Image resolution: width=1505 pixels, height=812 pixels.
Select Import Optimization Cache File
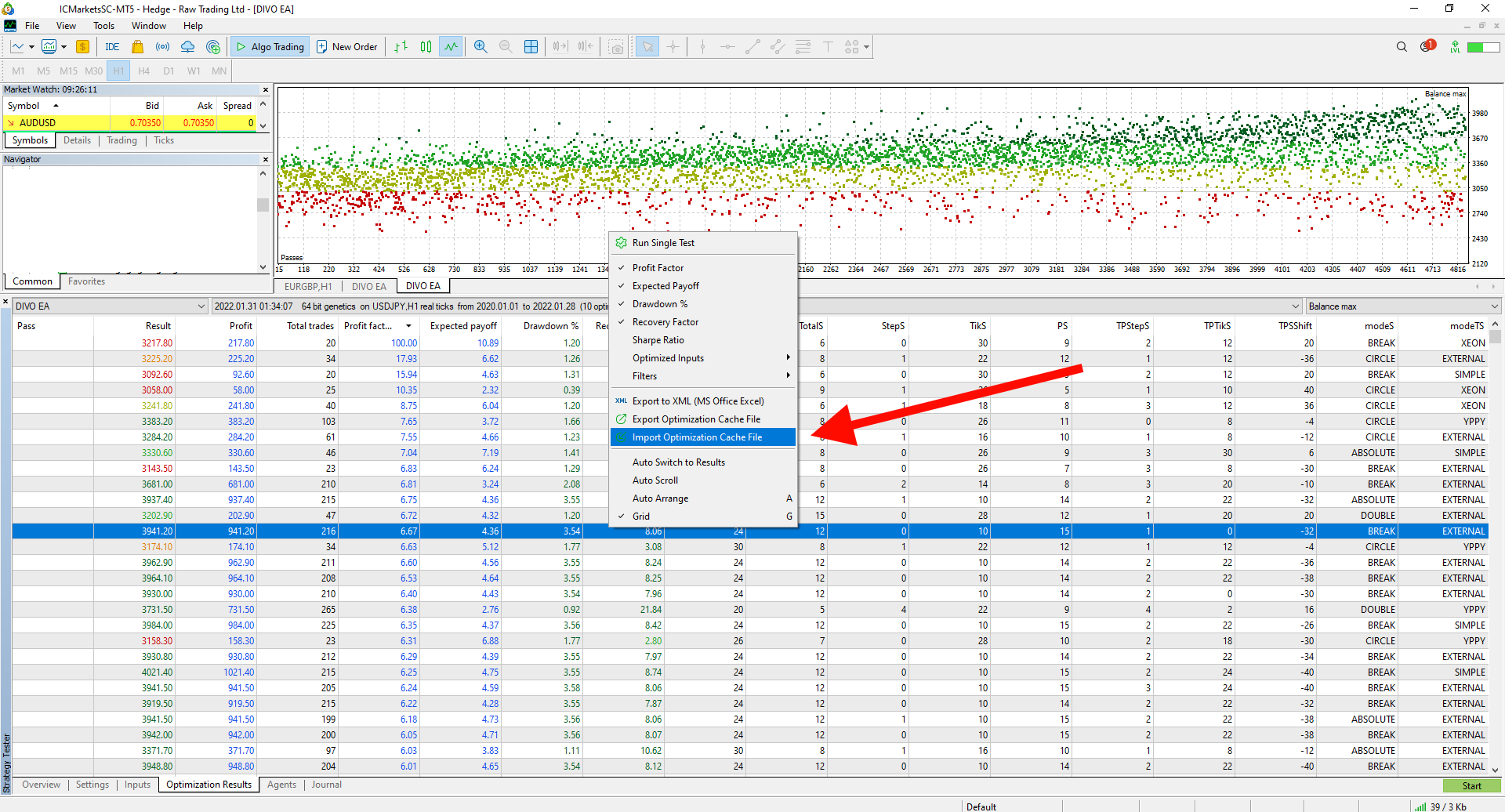point(697,437)
